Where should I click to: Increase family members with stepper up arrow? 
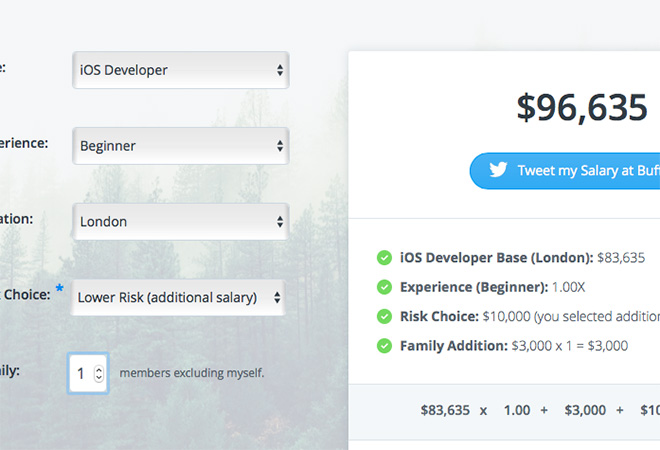[x=98, y=368]
